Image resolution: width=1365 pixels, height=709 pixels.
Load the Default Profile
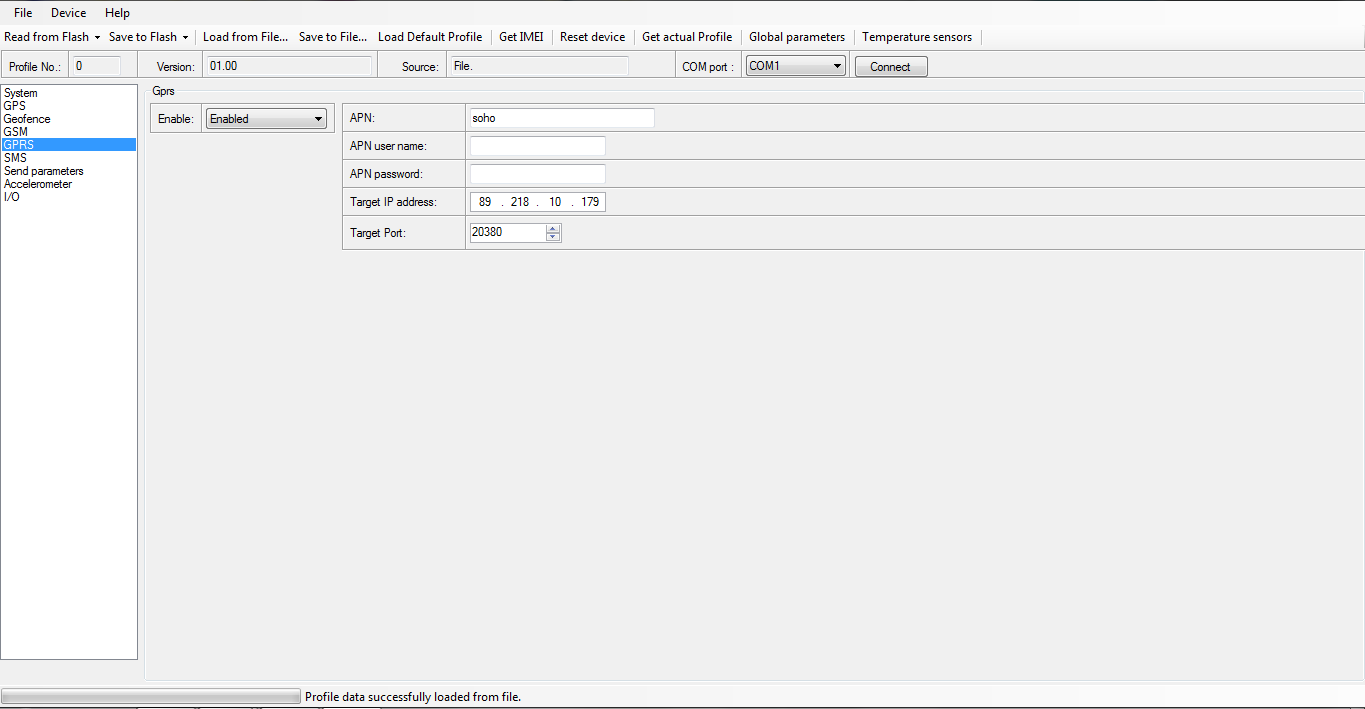coord(430,37)
